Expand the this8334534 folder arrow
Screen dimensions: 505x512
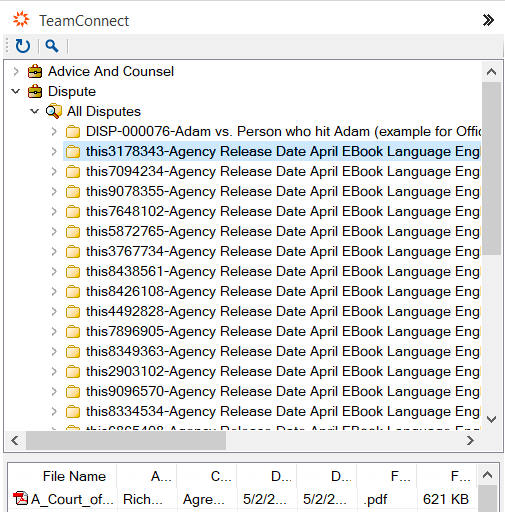54,411
